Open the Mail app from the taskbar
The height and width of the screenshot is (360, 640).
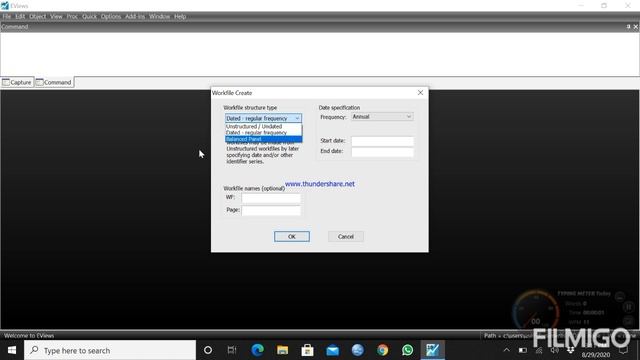point(333,350)
